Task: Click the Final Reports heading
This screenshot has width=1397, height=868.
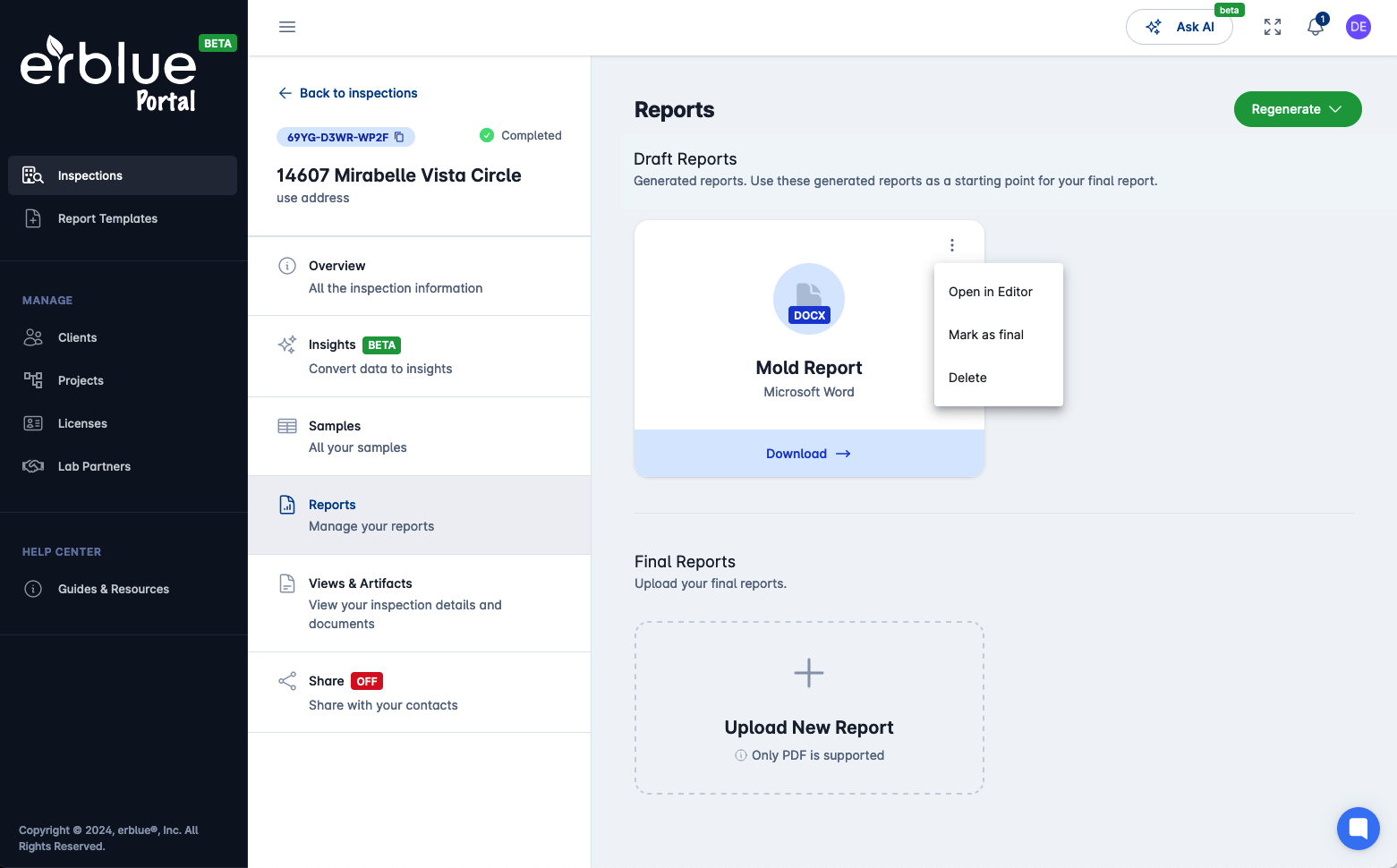Action: tap(685, 562)
